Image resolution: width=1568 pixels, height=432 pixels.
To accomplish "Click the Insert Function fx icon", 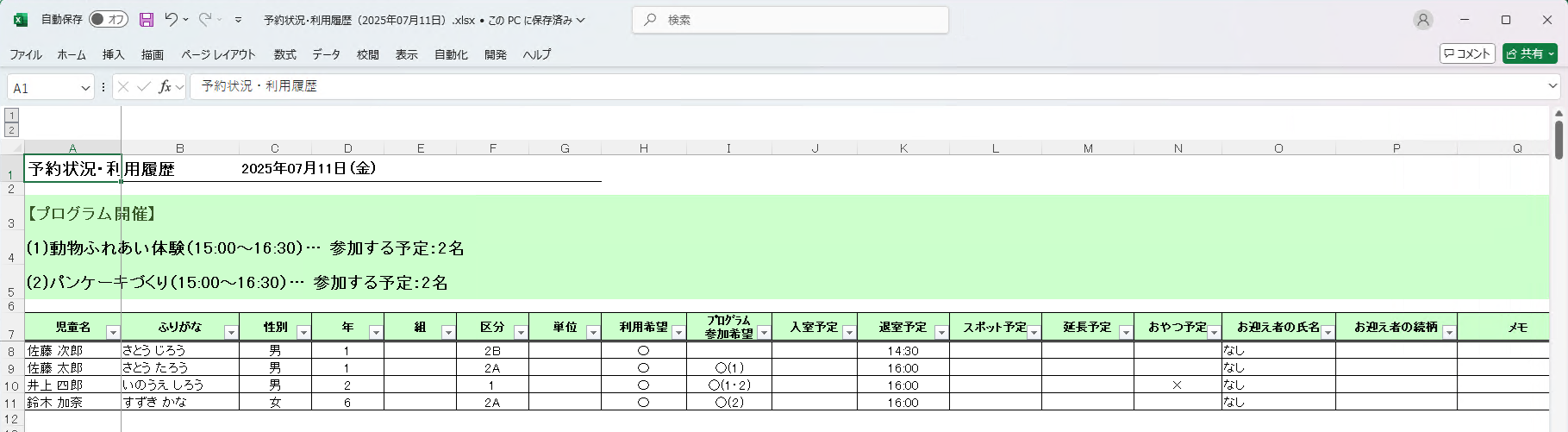I will click(165, 87).
